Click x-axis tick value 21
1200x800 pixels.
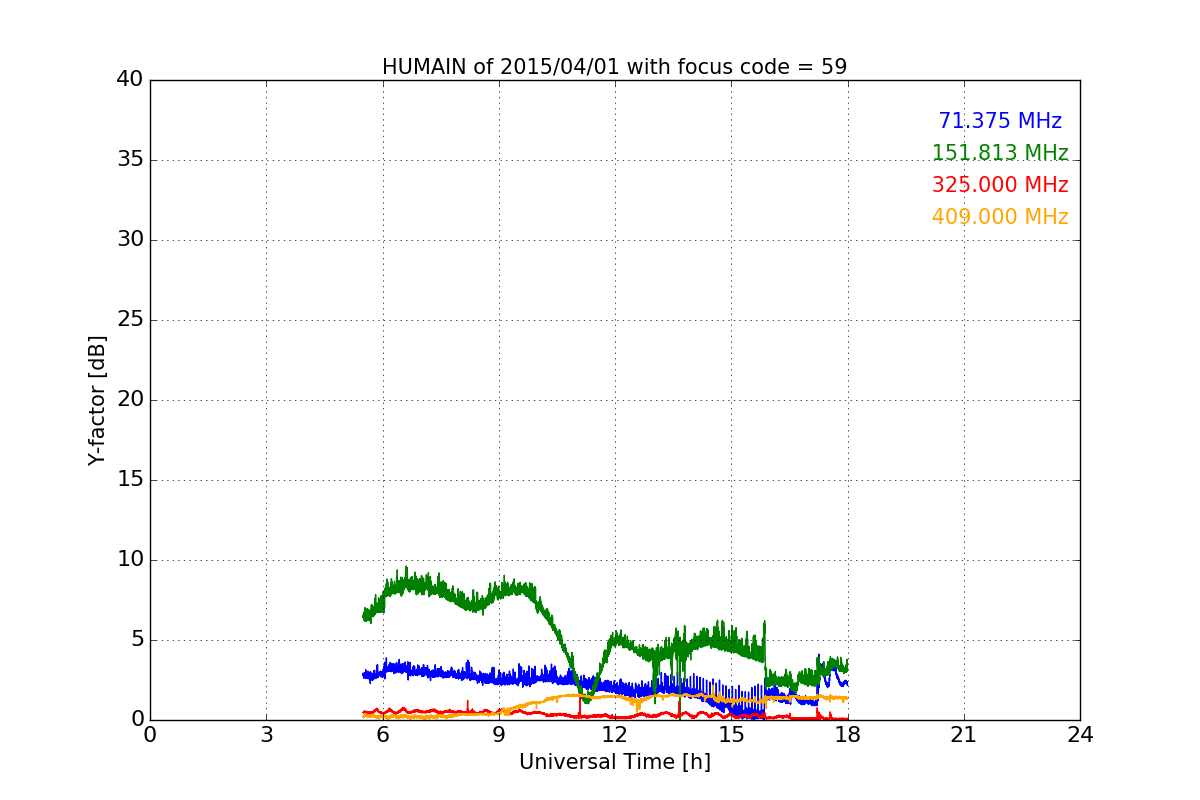pyautogui.click(x=964, y=735)
